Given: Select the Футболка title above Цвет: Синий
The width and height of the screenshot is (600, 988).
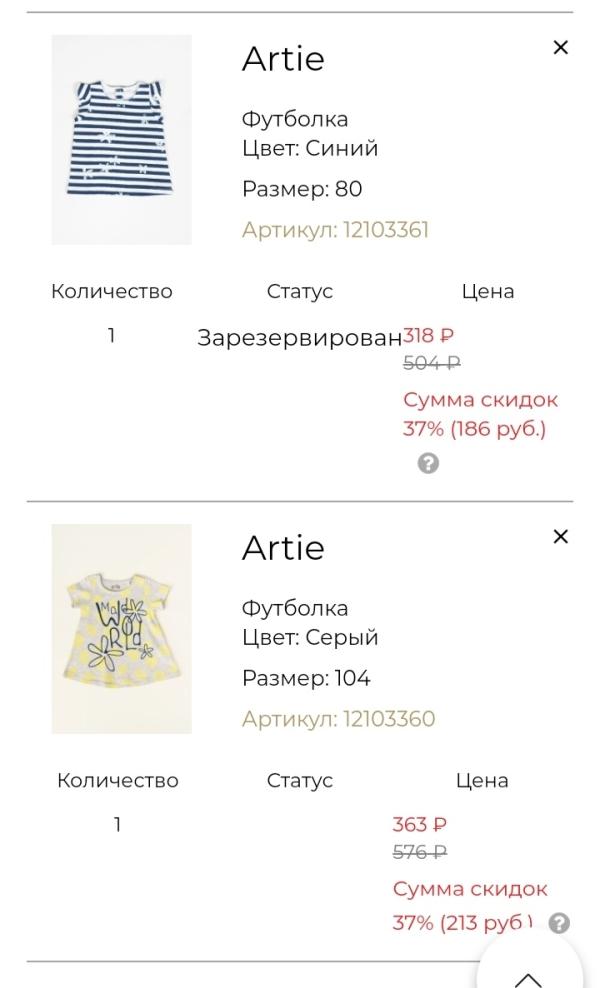Looking at the screenshot, I should [295, 119].
